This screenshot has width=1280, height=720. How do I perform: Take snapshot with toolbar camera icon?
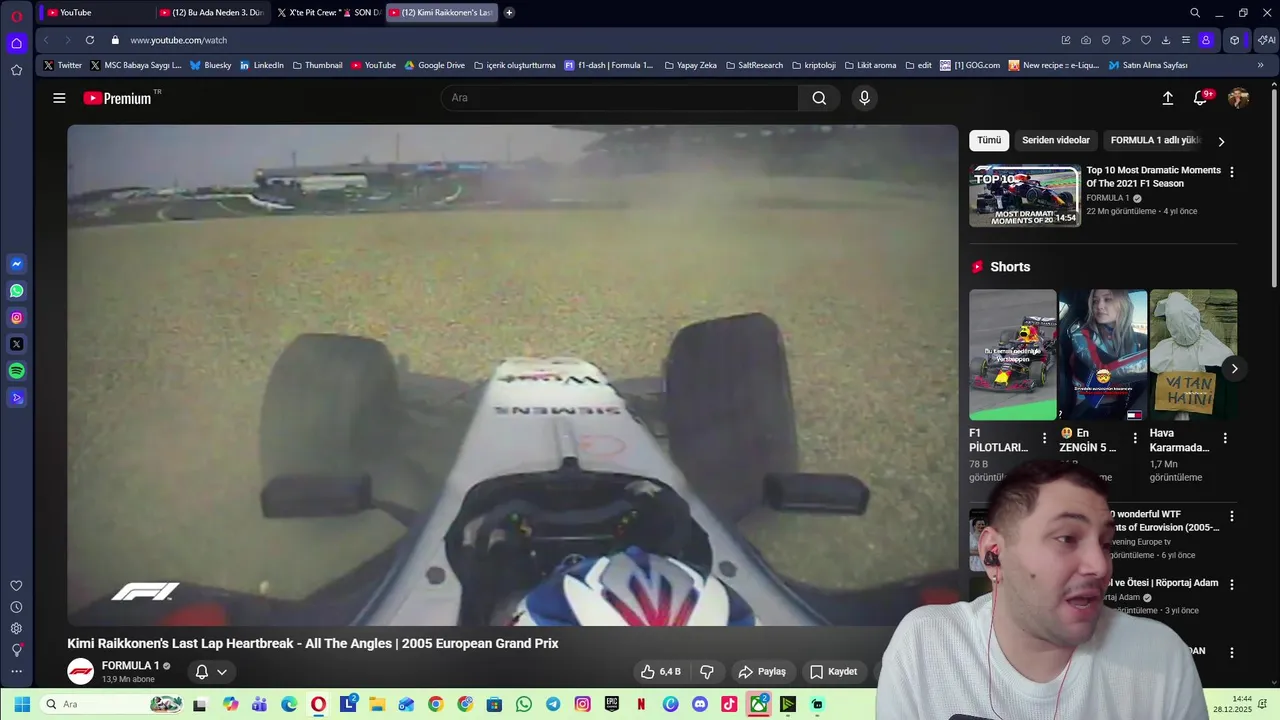click(x=1086, y=40)
